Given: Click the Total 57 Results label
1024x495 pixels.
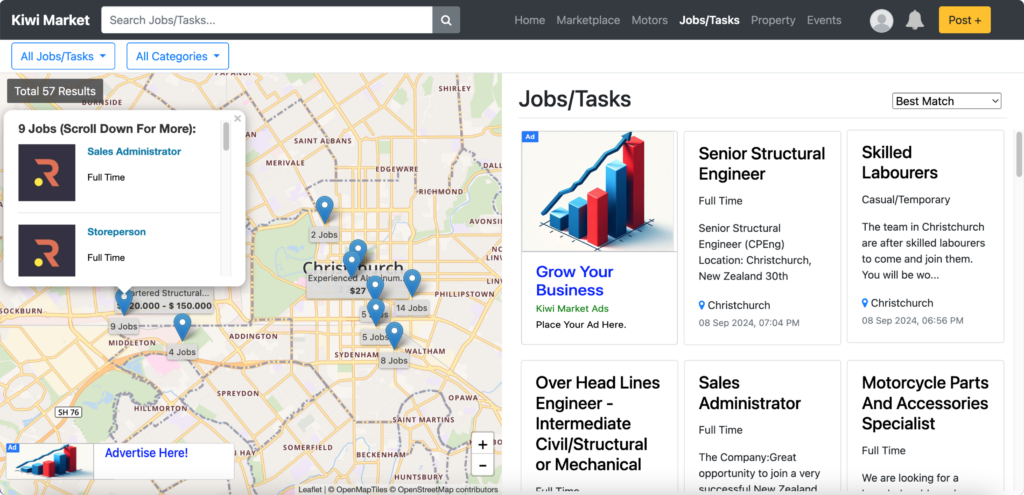Looking at the screenshot, I should [55, 91].
